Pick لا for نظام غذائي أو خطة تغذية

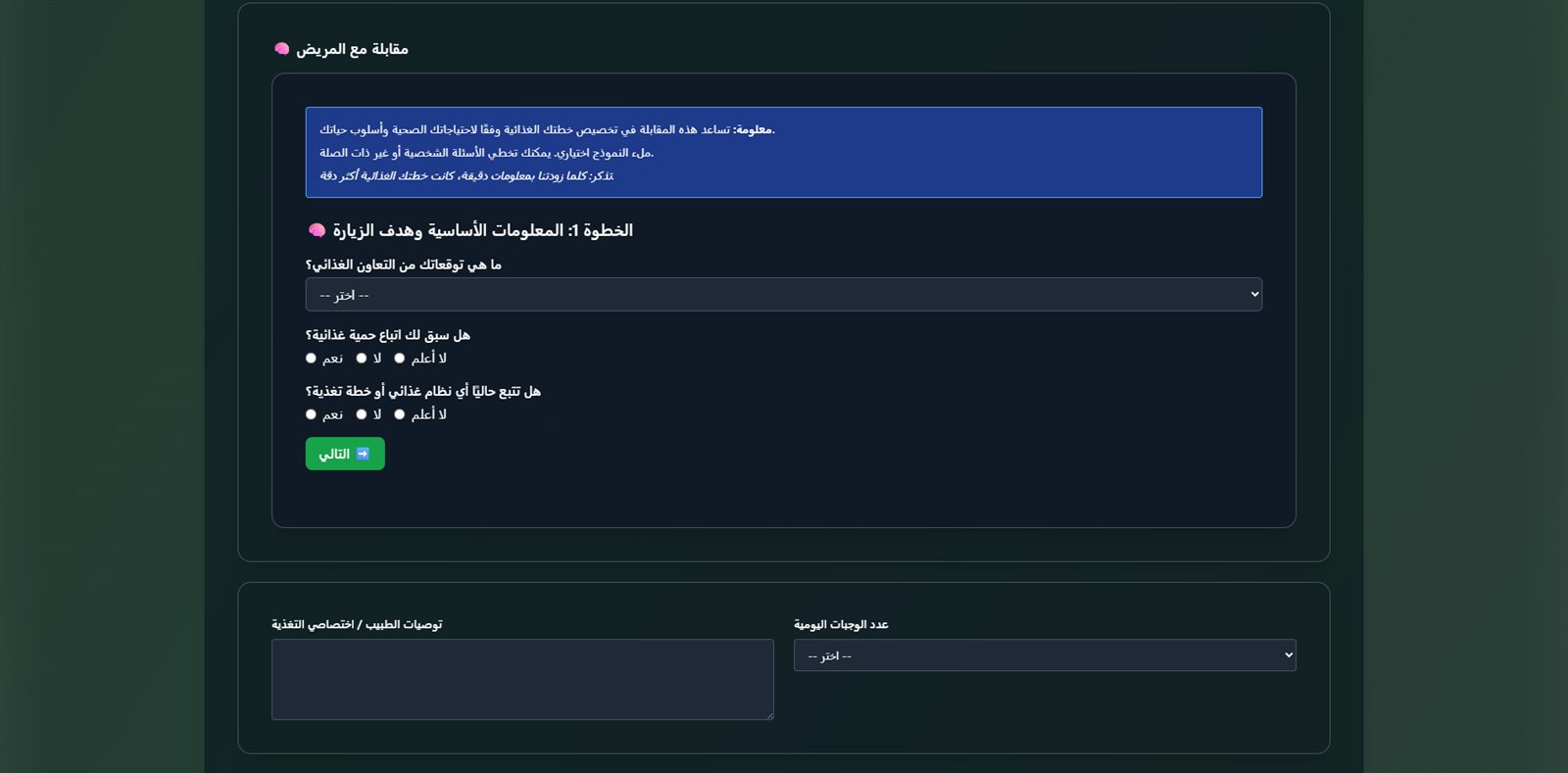click(x=362, y=414)
